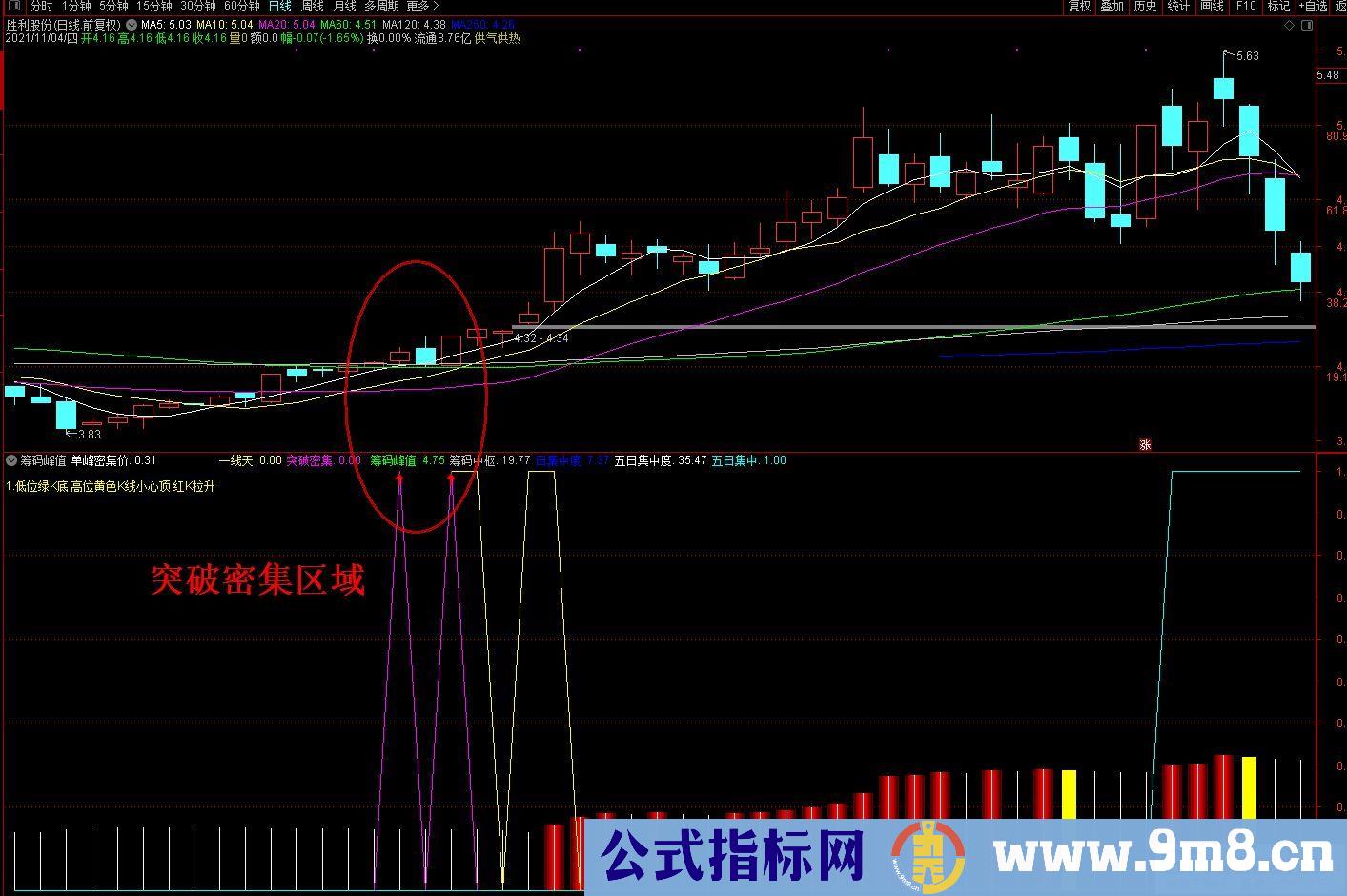This screenshot has height=896, width=1347.
Task: Switch to the 60分钟 chart tab
Action: coord(242,6)
